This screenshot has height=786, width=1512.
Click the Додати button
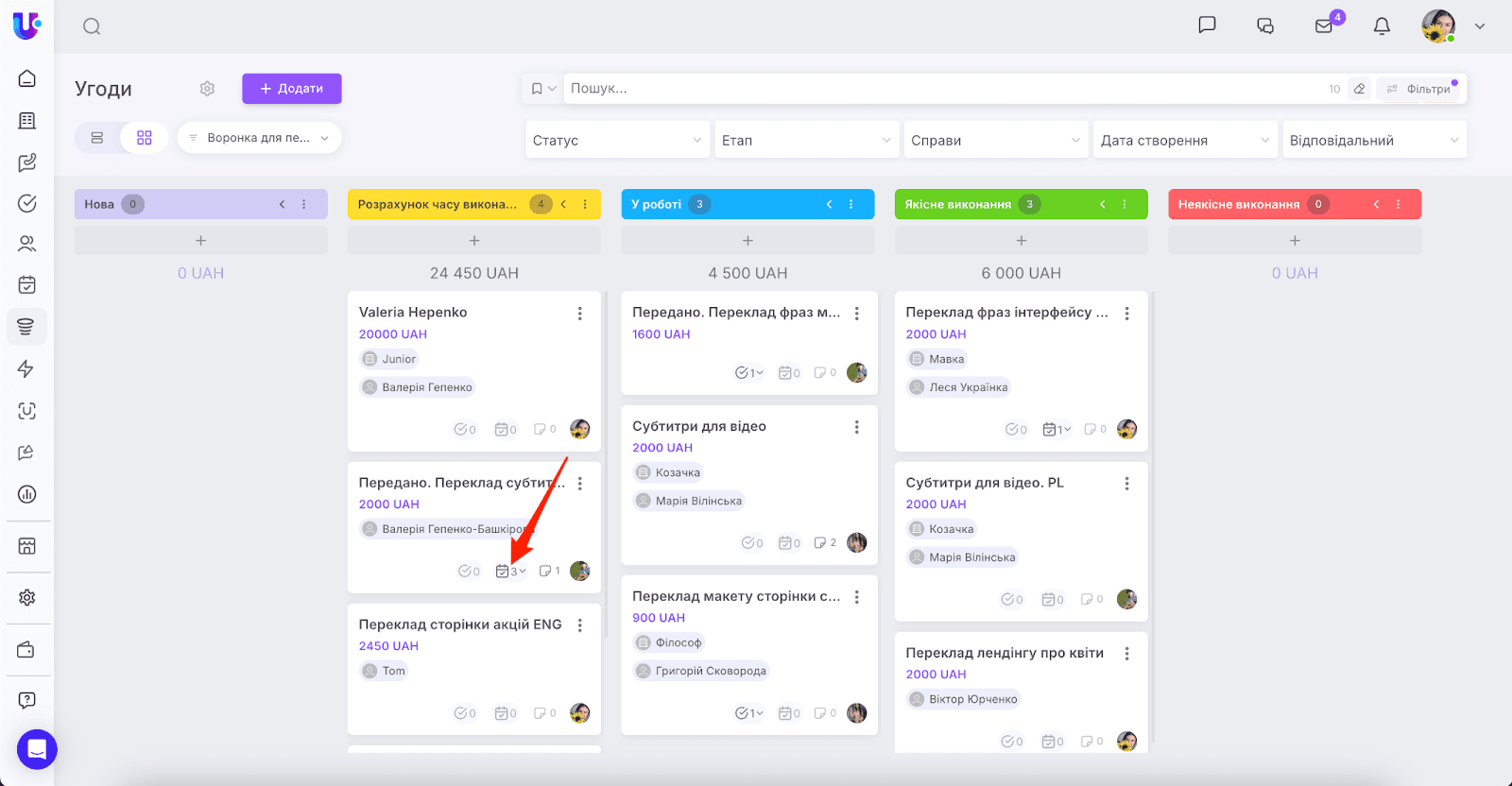click(x=291, y=89)
